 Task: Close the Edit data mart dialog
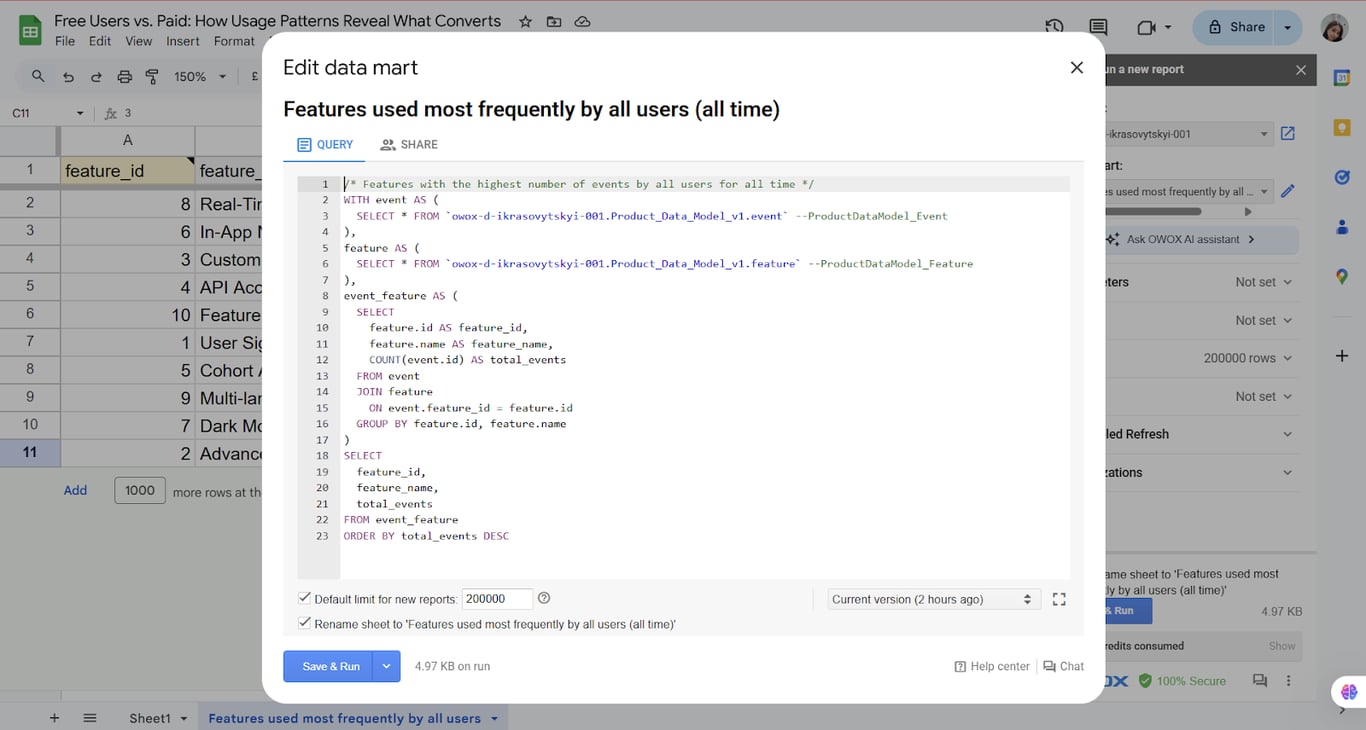[x=1076, y=67]
